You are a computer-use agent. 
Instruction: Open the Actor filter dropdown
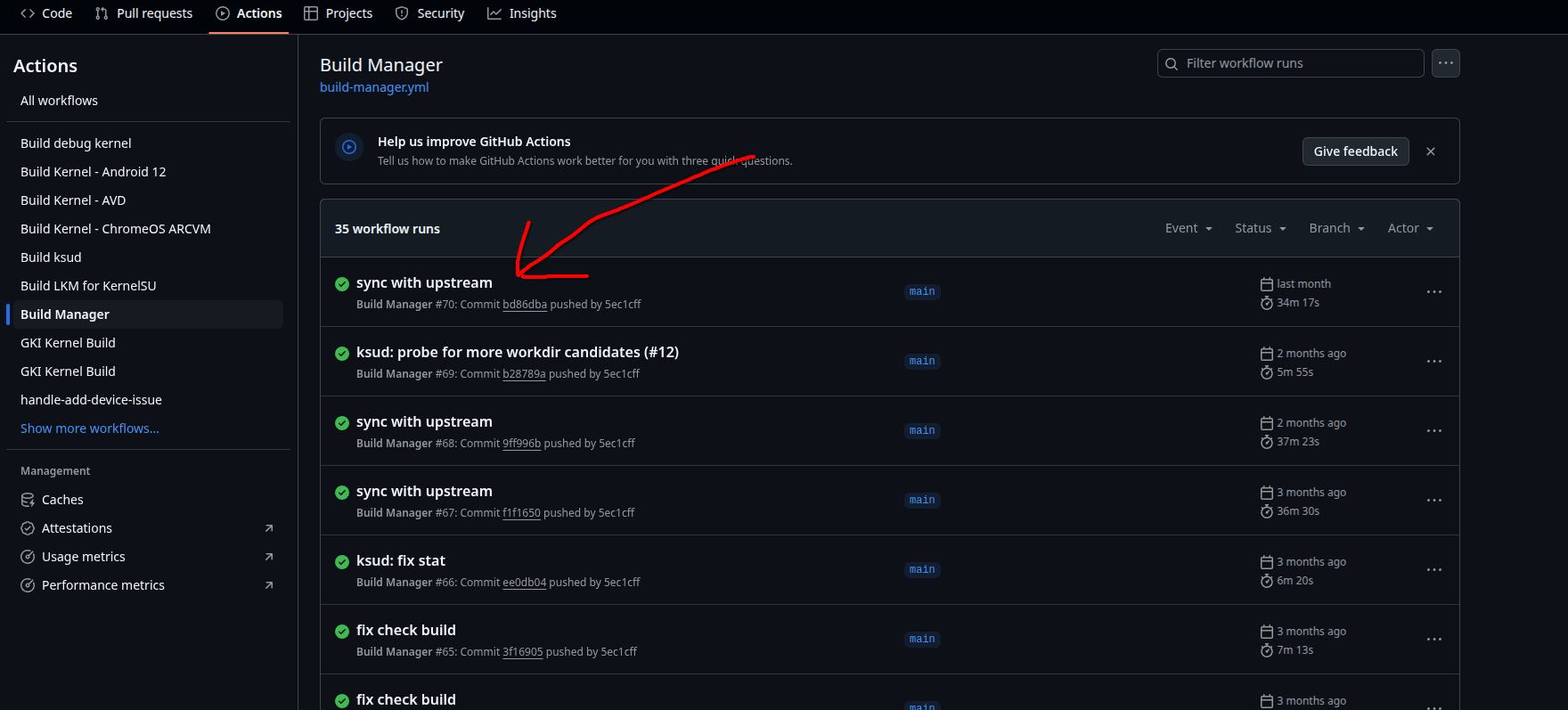pyautogui.click(x=1410, y=228)
